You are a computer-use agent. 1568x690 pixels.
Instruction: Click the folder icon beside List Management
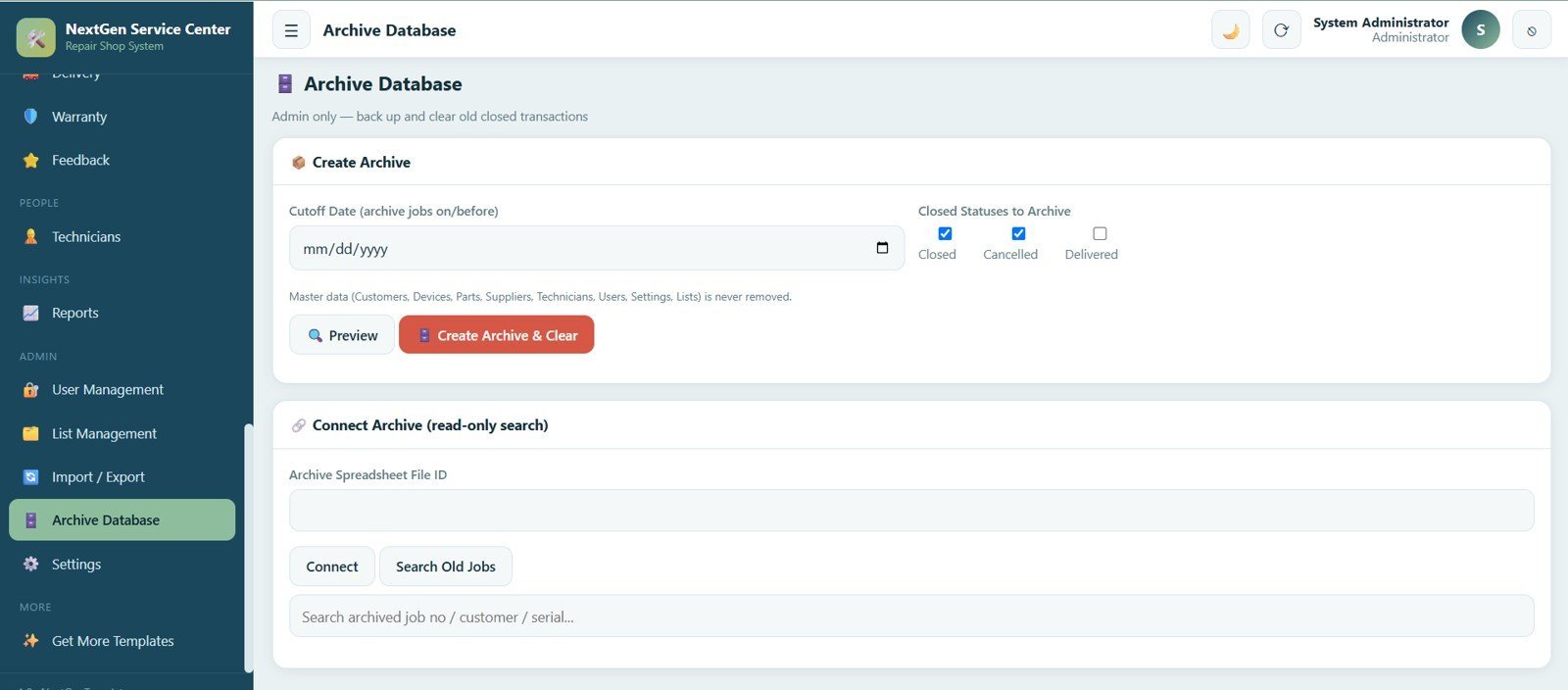pos(31,433)
